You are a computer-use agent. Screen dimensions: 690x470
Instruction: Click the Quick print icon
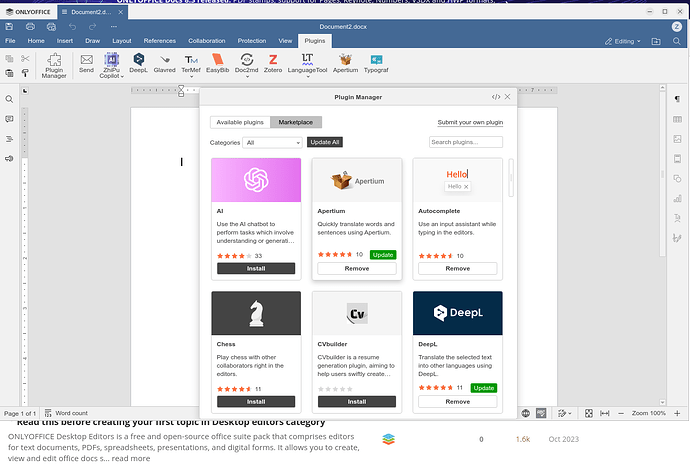(51, 27)
